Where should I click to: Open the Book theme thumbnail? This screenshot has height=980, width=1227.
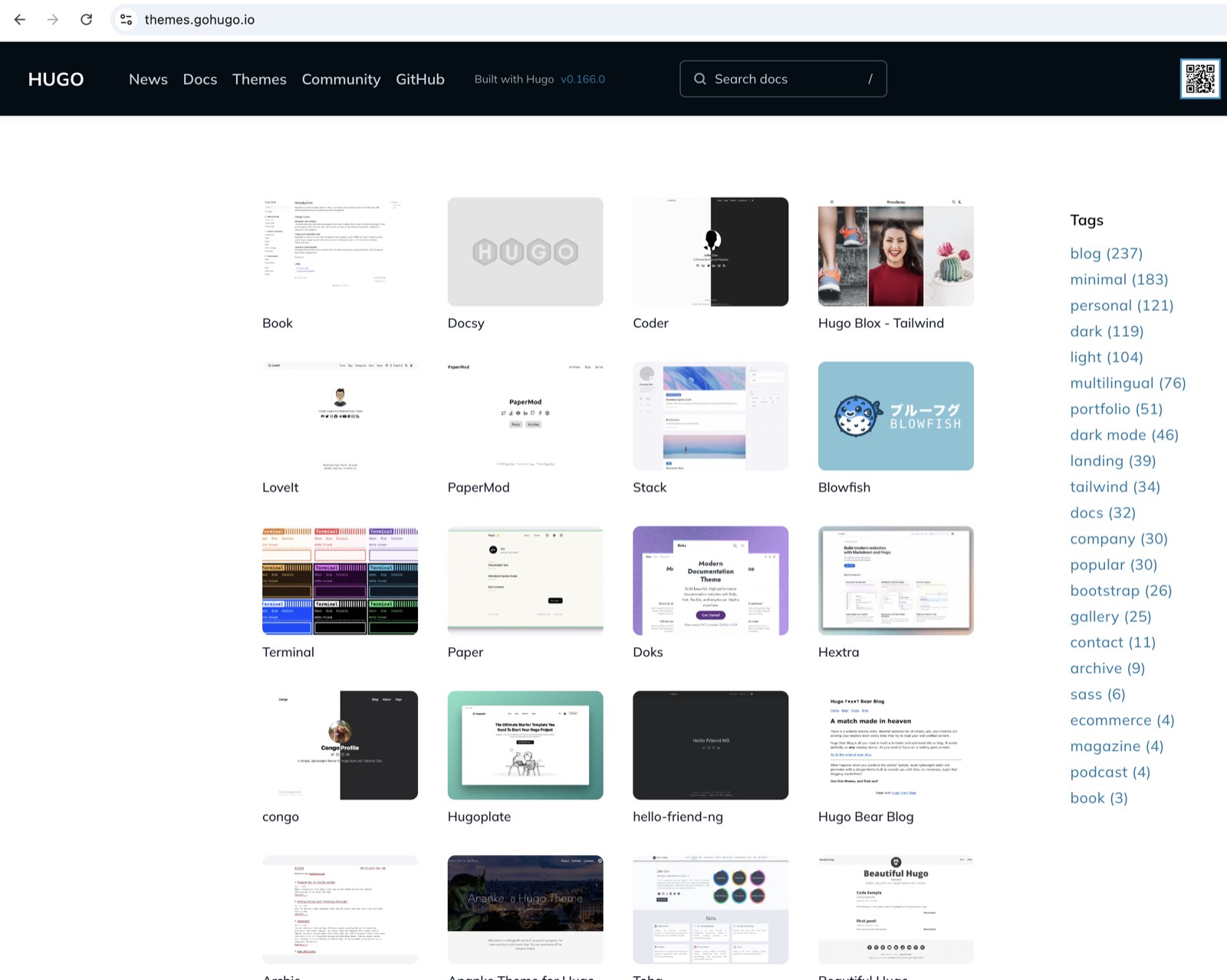pyautogui.click(x=340, y=252)
